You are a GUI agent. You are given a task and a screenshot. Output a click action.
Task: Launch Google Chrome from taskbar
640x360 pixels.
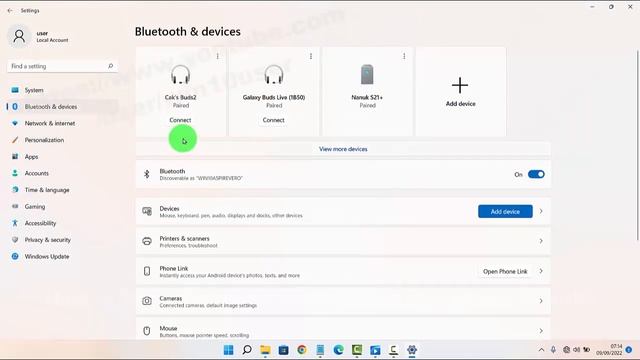[302, 350]
